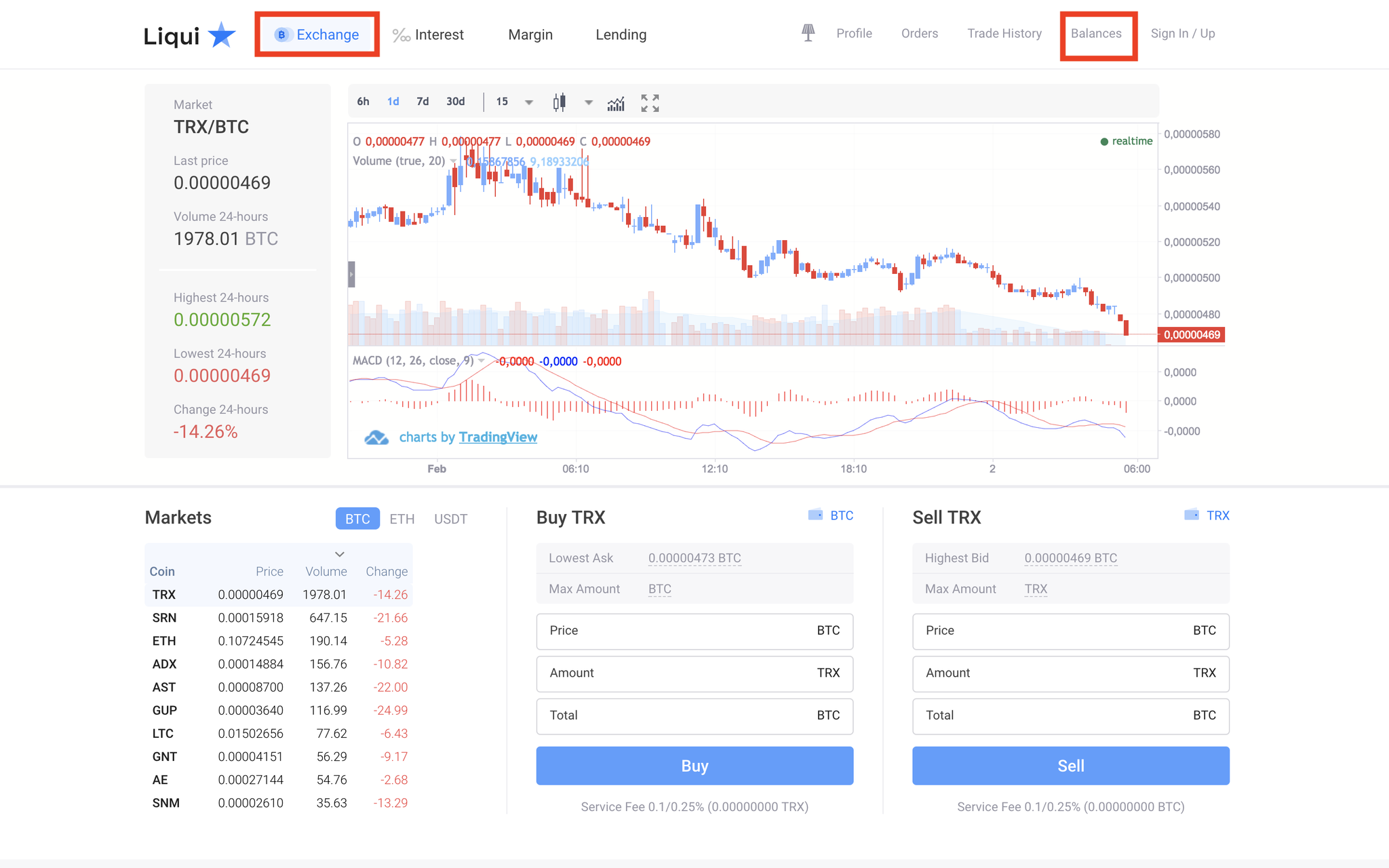Screen dimensions: 1389x868
Task: Sort markets by Coin column
Action: click(x=162, y=572)
